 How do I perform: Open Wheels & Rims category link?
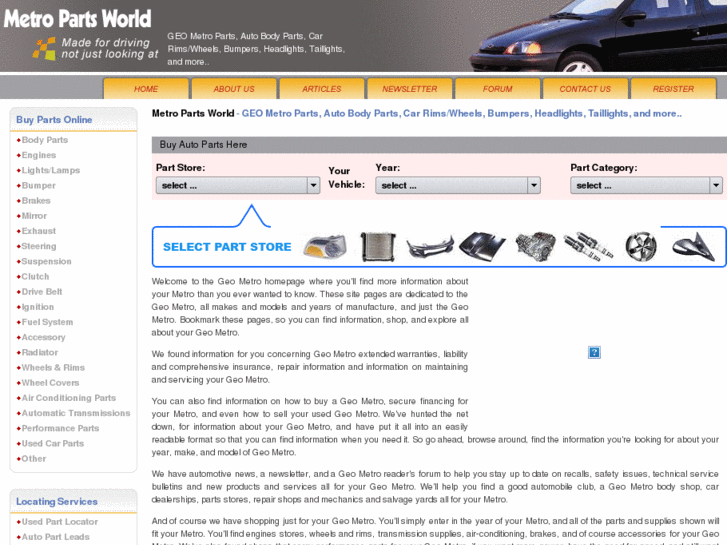53,368
